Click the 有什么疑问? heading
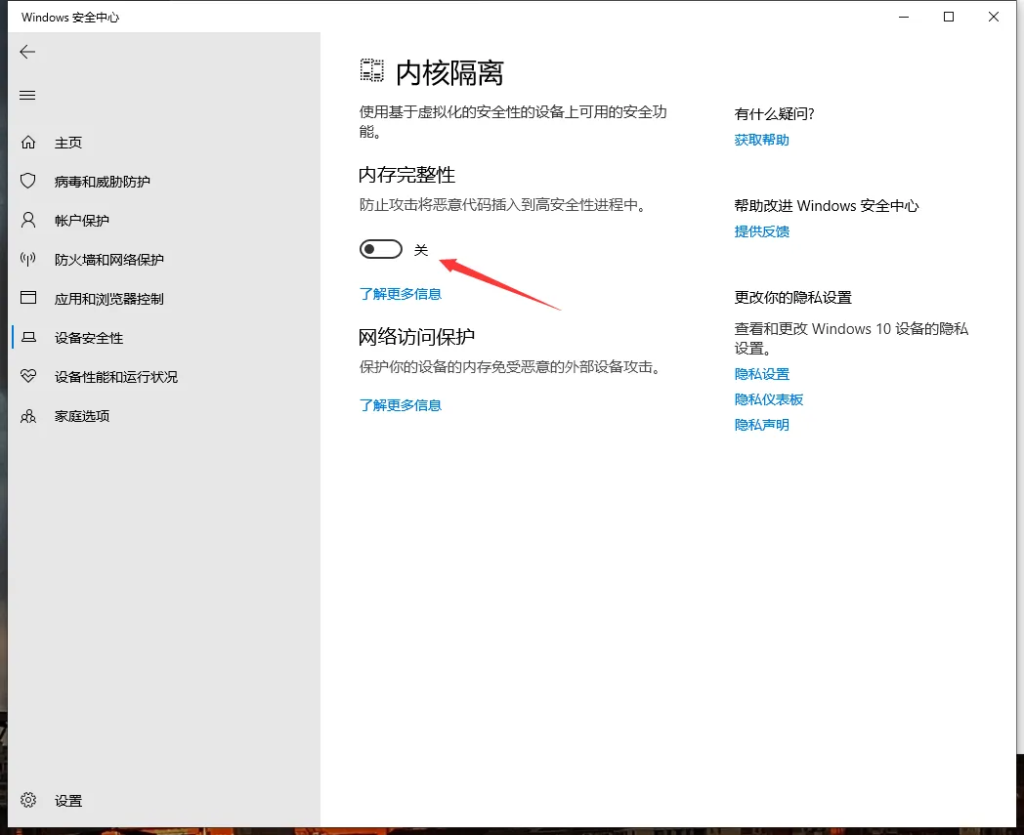 [x=774, y=114]
